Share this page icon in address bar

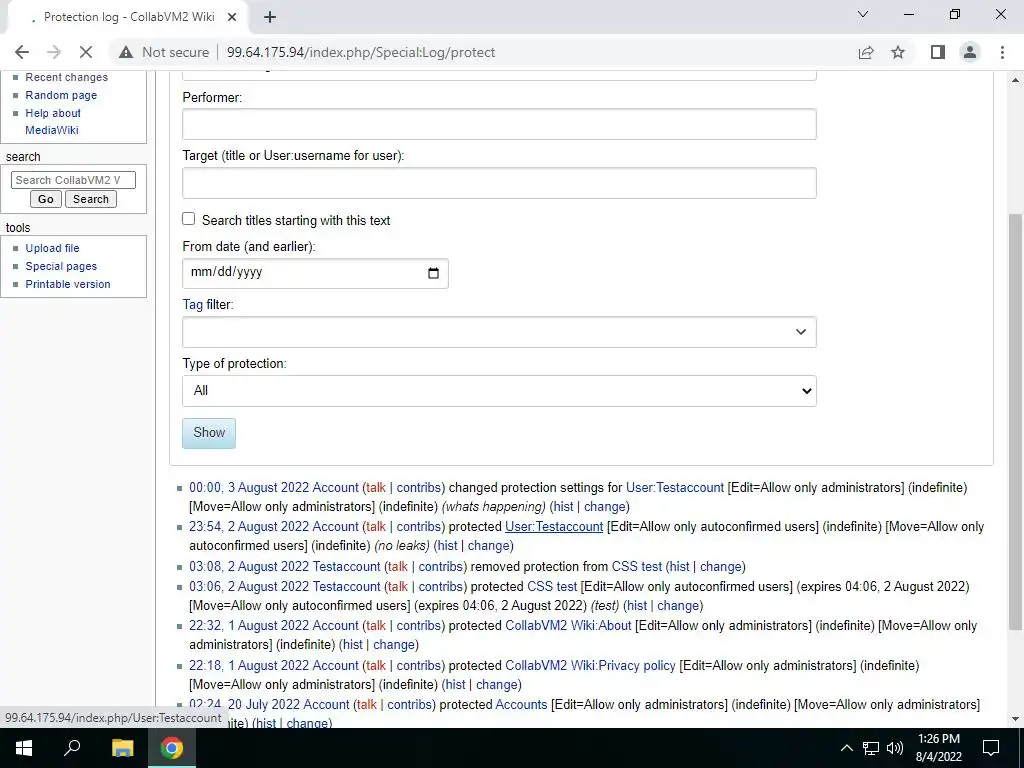866,52
